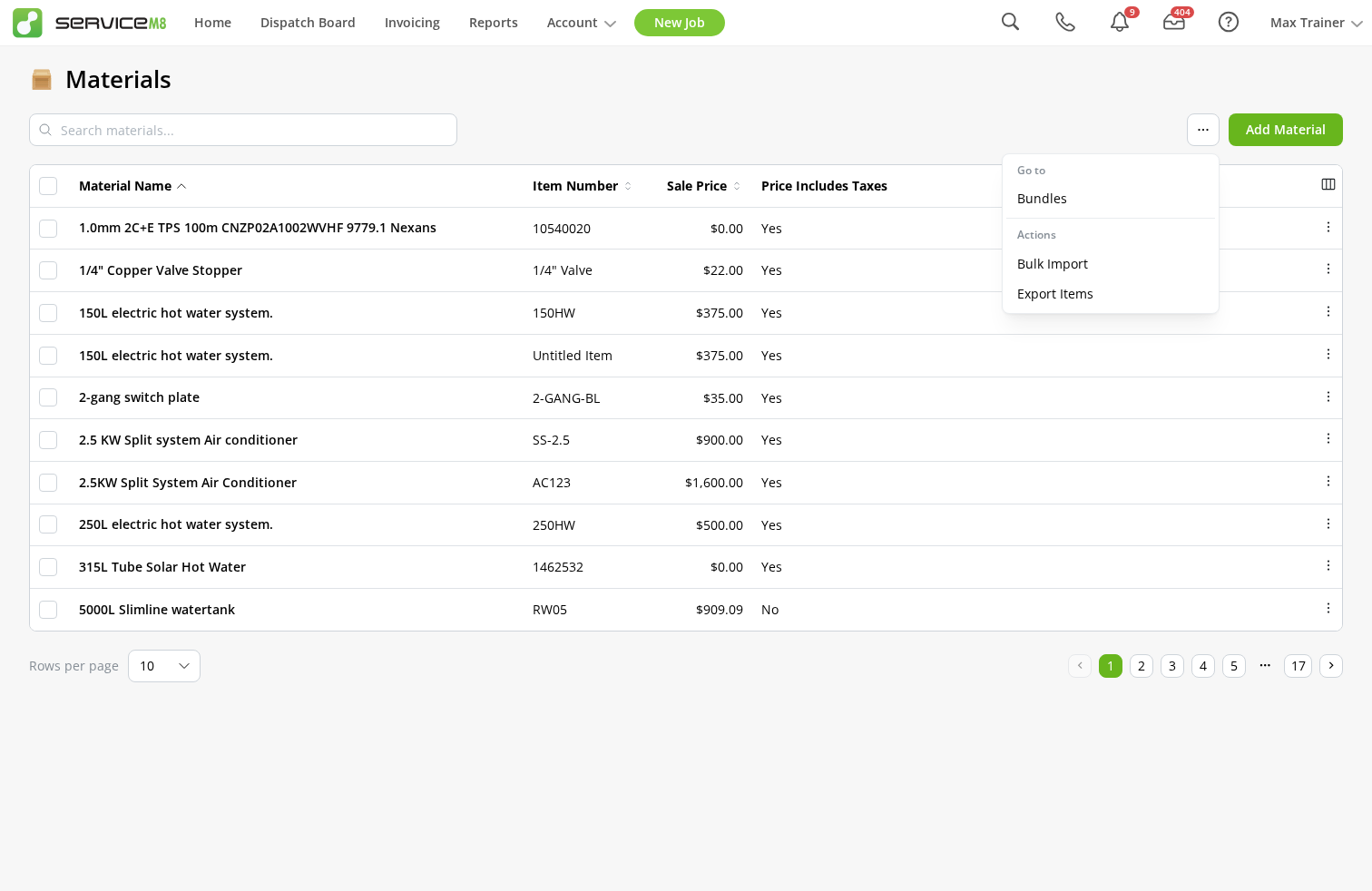The width and height of the screenshot is (1372, 891).
Task: Sort by Sale Price column
Action: [703, 186]
